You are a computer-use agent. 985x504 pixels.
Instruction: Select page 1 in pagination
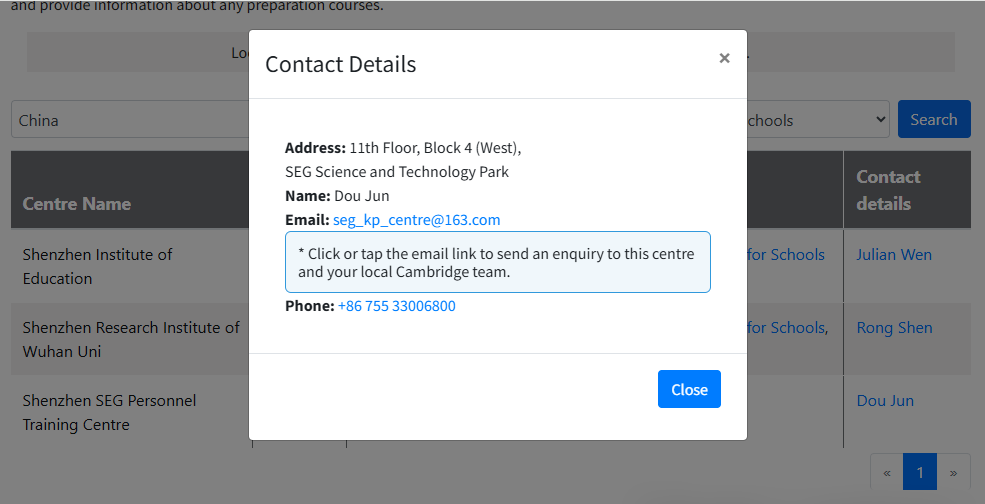pos(919,472)
